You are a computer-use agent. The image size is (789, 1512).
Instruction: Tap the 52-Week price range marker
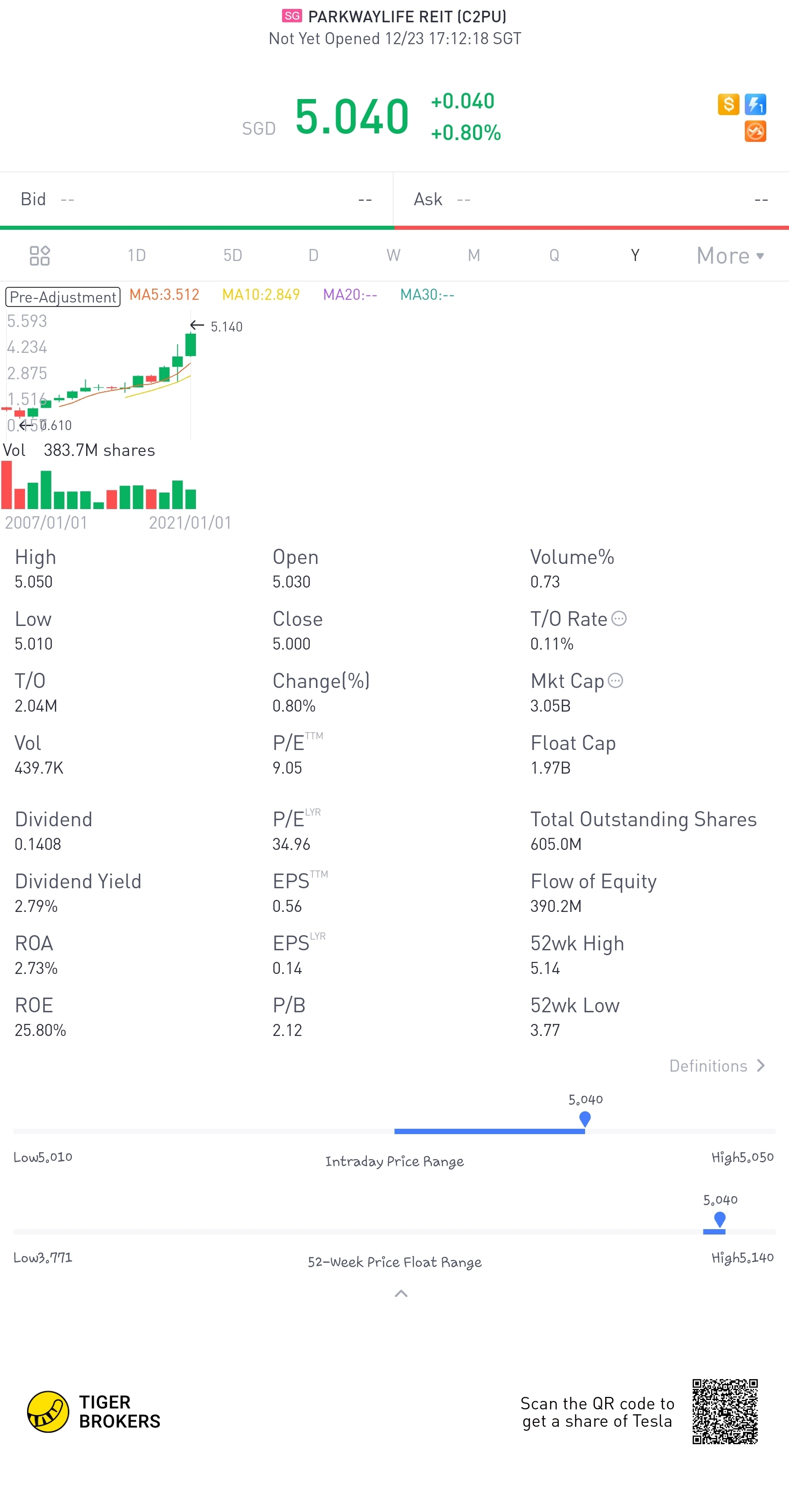[x=720, y=1219]
